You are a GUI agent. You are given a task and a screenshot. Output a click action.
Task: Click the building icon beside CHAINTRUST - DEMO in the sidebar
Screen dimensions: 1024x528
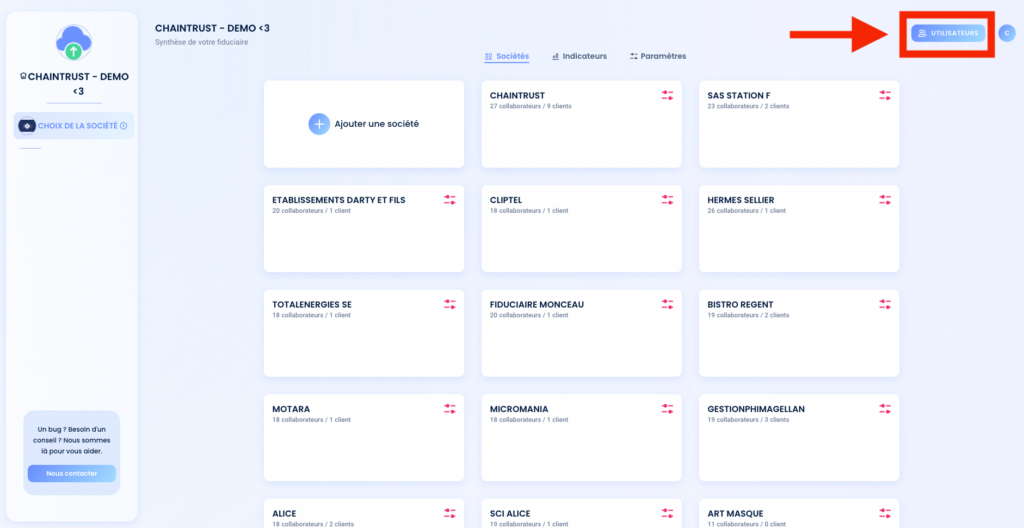24,76
